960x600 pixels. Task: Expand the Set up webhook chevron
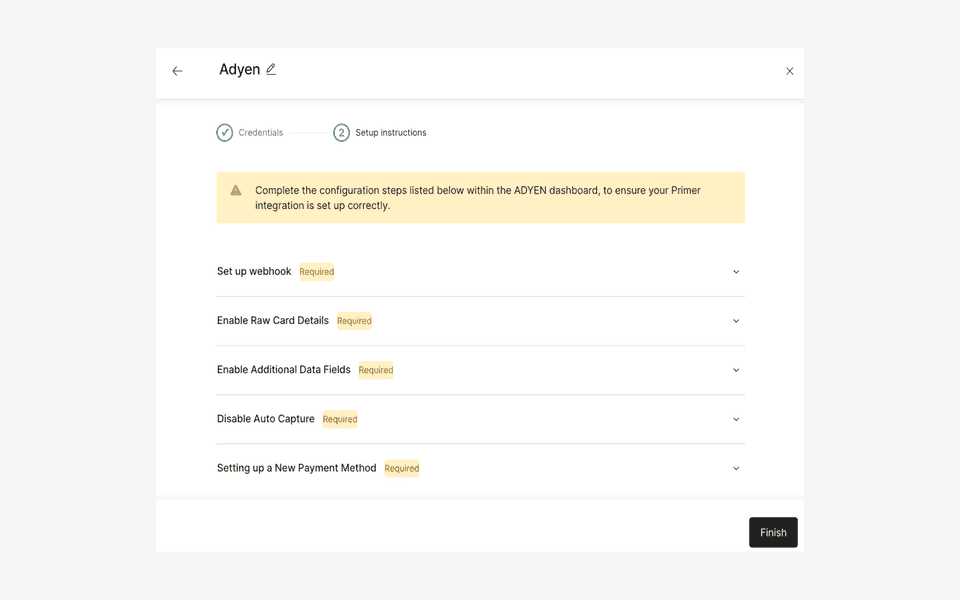point(736,272)
